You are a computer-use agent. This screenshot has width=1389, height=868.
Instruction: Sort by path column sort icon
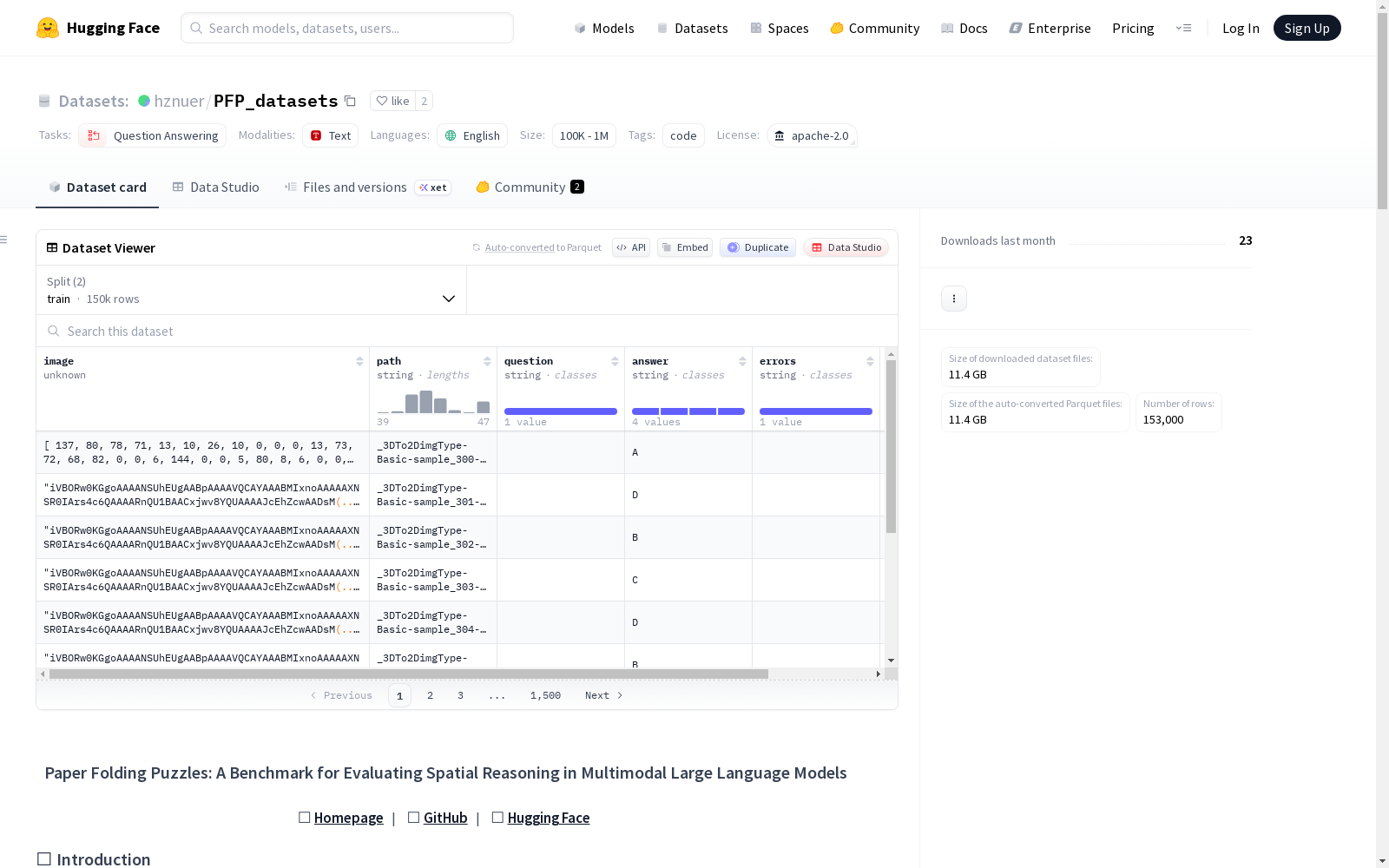click(x=487, y=361)
